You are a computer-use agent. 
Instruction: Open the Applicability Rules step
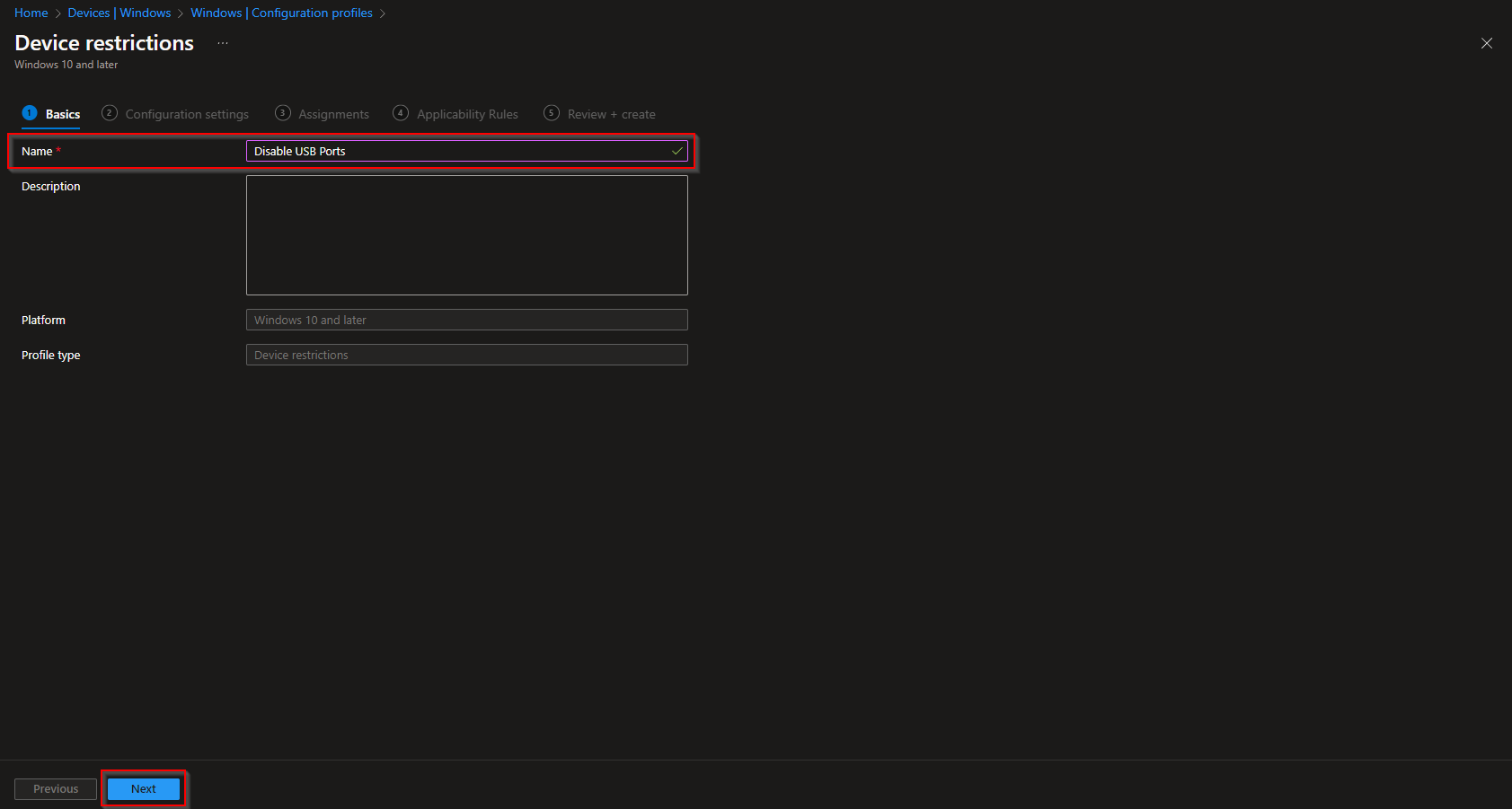(x=467, y=113)
